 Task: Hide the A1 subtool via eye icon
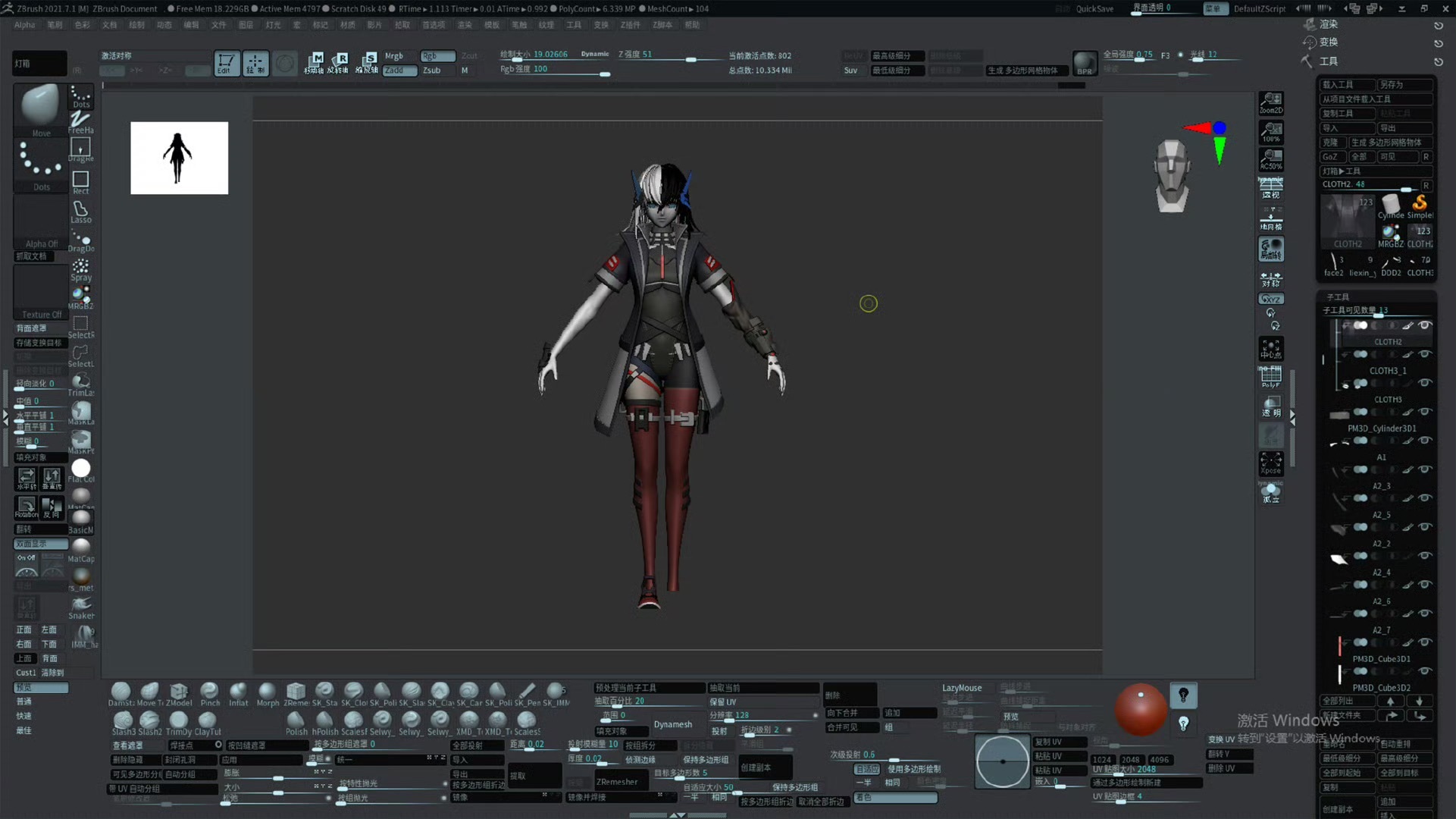click(x=1425, y=441)
